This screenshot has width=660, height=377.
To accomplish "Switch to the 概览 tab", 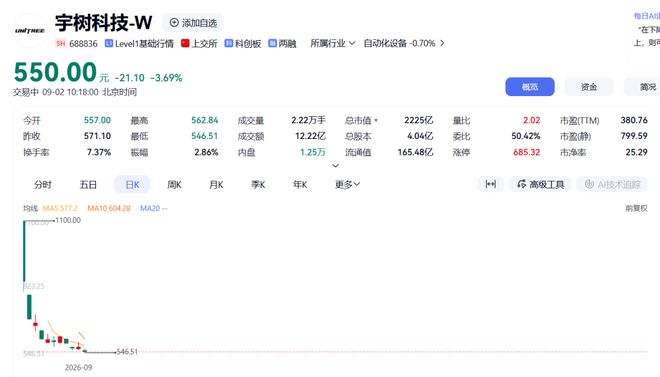I will point(530,87).
